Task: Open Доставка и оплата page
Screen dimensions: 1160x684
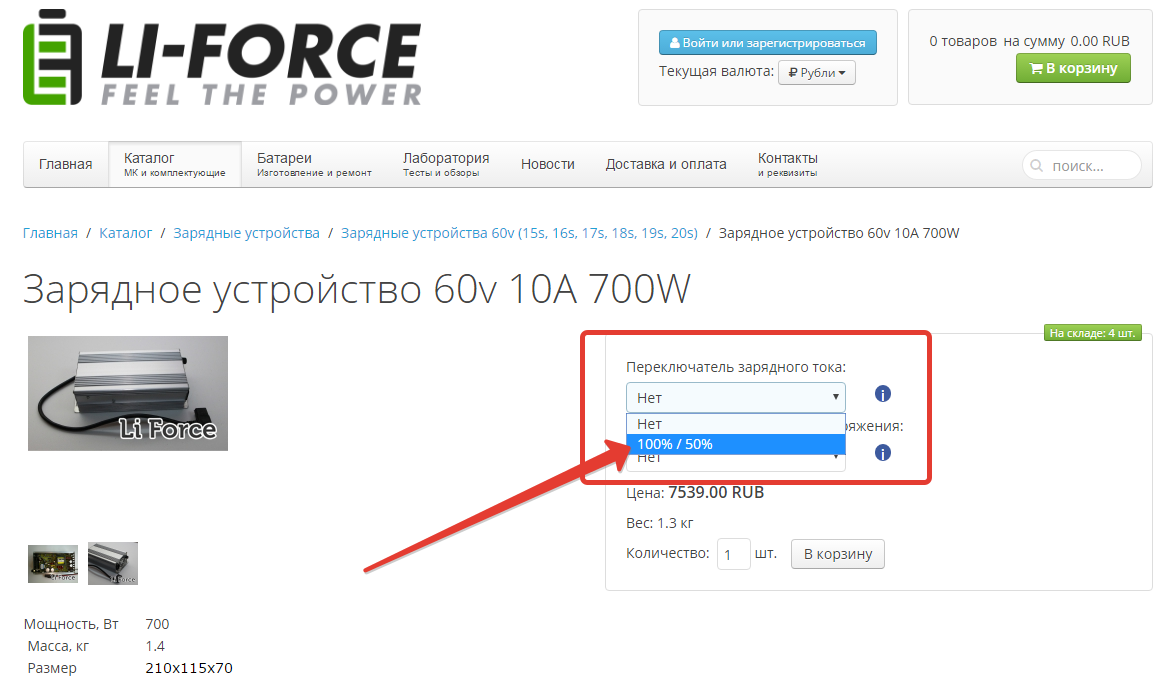Action: click(x=665, y=164)
